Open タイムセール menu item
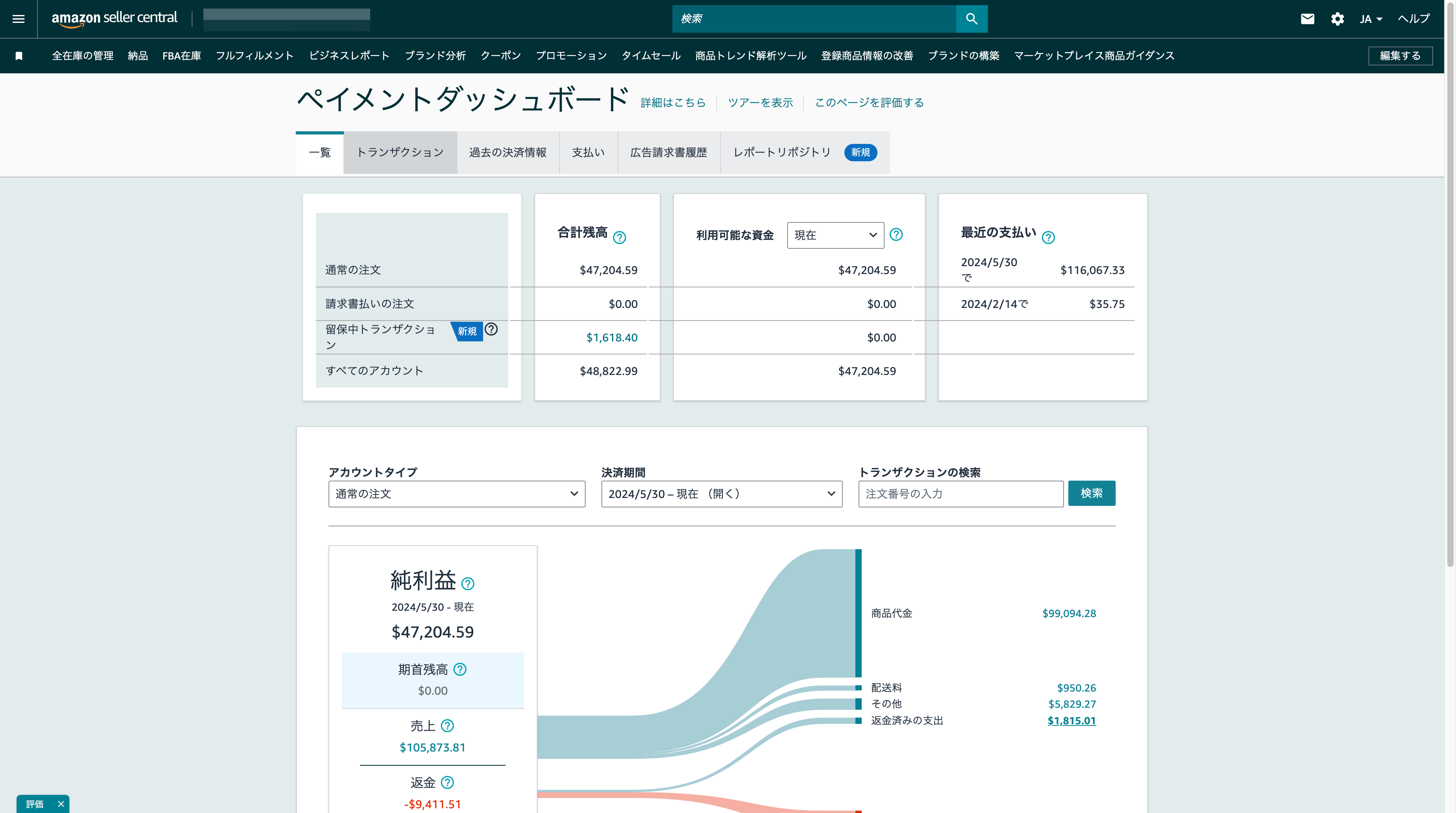 (x=651, y=56)
